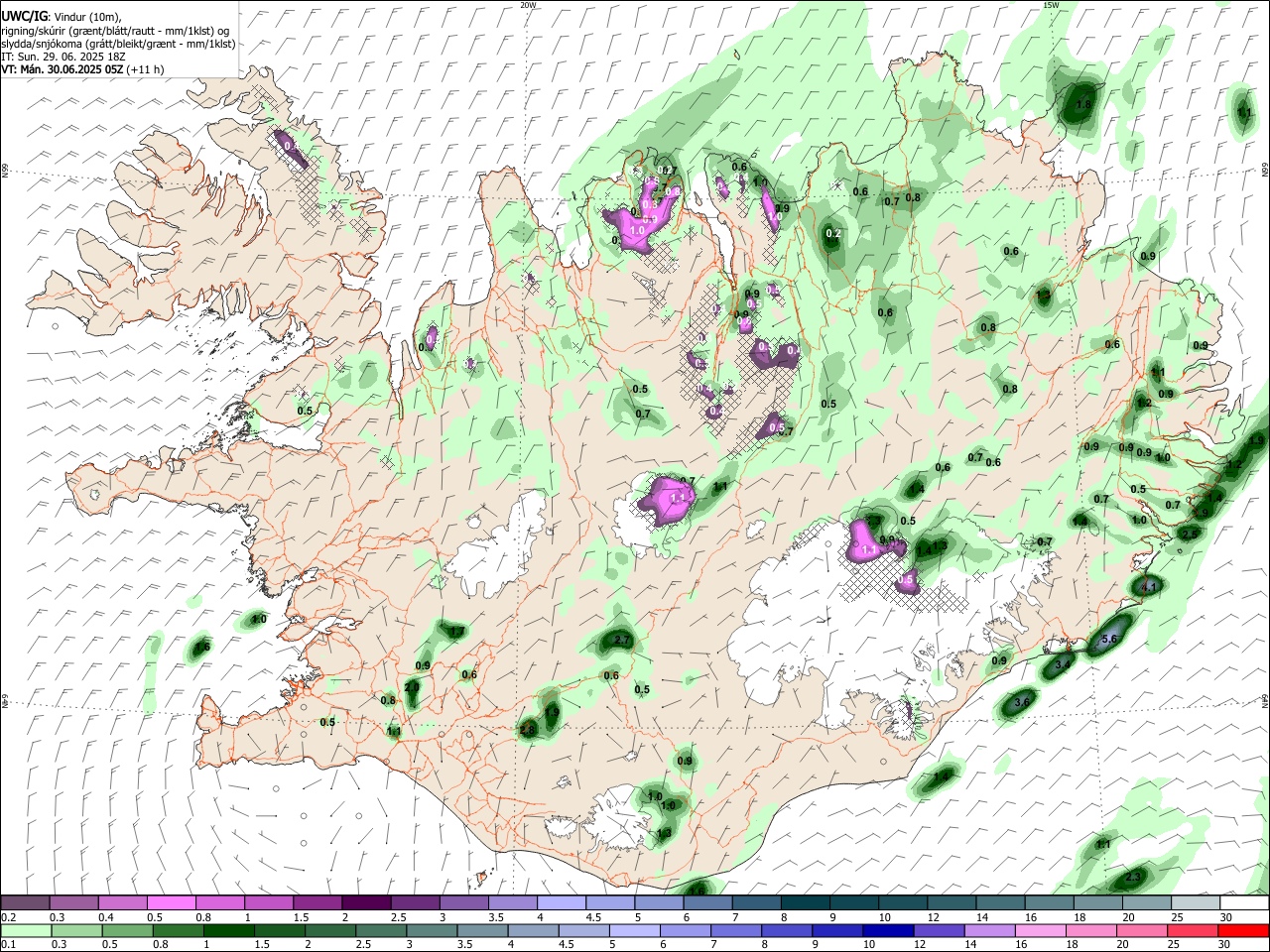
Task: Click the 15W longitude label at the top edge
Action: tap(1051, 5)
